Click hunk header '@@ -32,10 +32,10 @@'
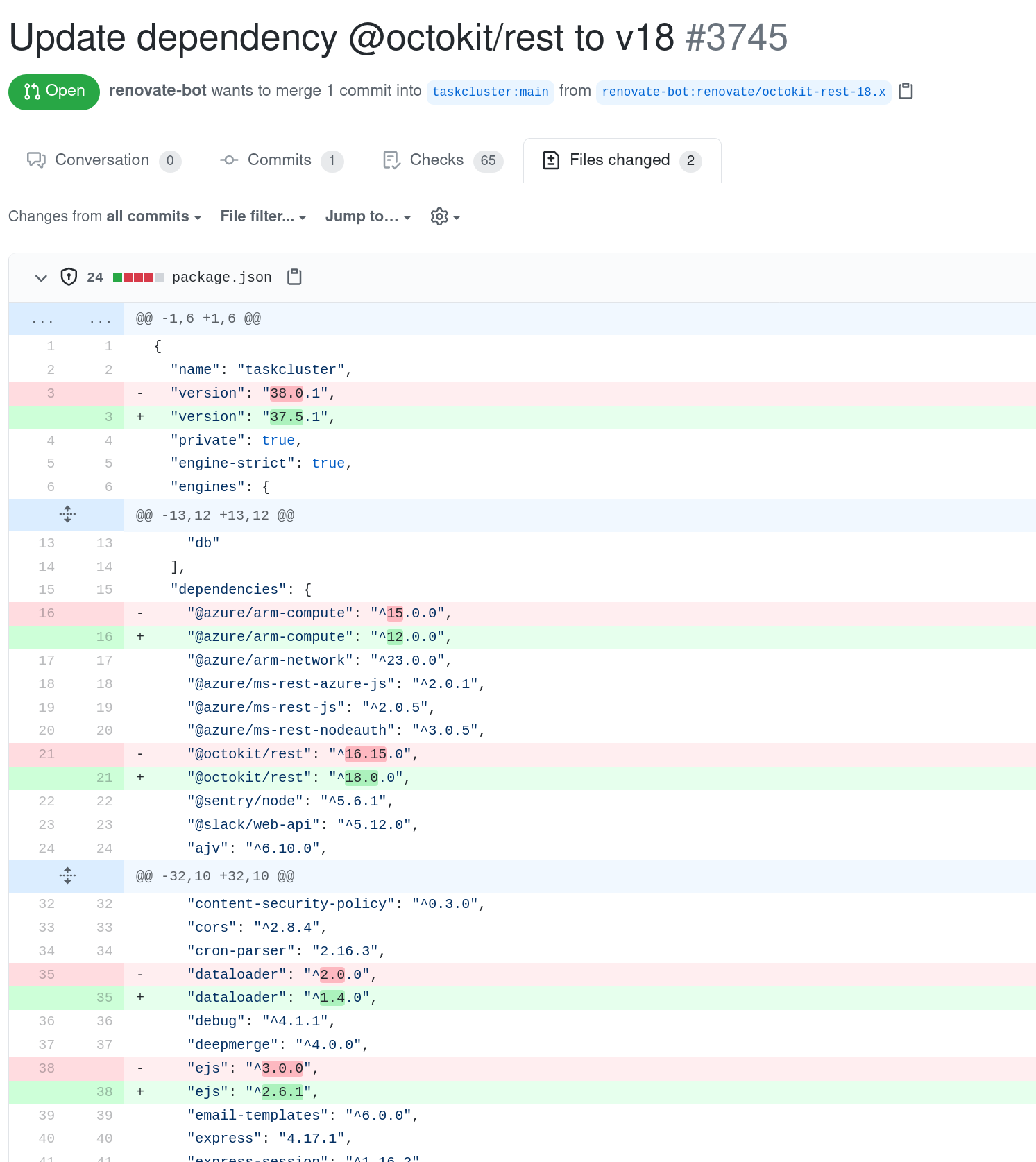The image size is (1036, 1162). [x=215, y=876]
